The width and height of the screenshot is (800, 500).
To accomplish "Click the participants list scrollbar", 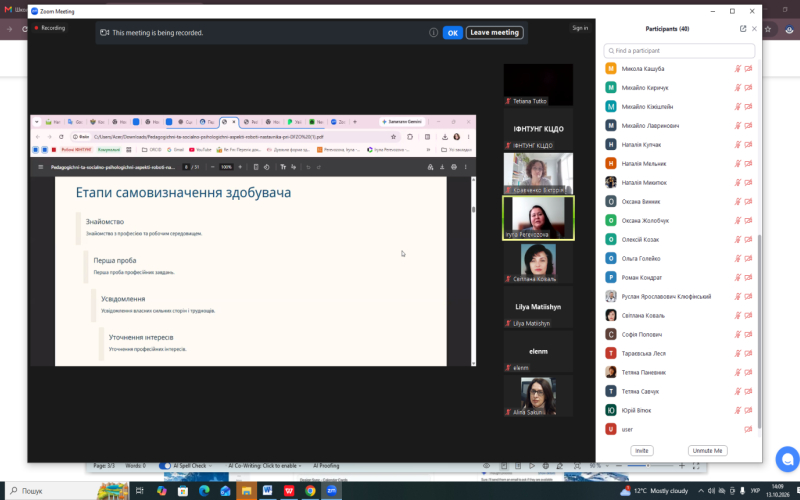I will [759, 332].
